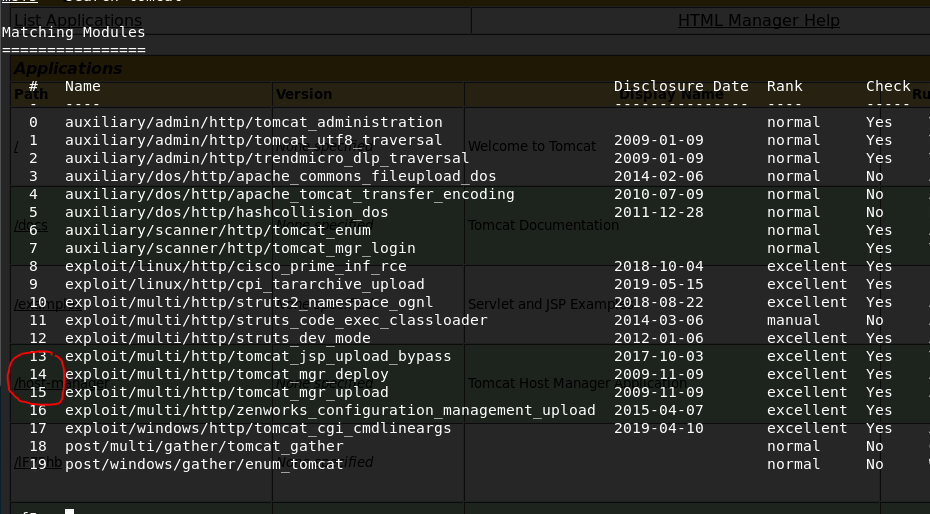Viewport: 930px width, 514px height.
Task: Select exploit/multi/http/zenworks_configuration_management_upload module name
Action: coord(330,410)
